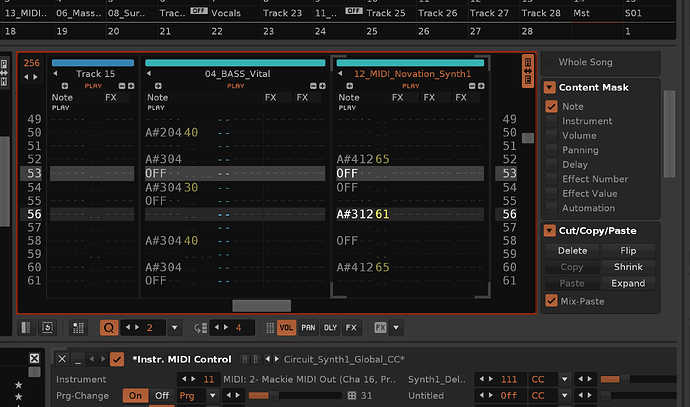690x407 pixels.
Task: Click the pattern wrap/loop mode icon
Action: coord(48,327)
